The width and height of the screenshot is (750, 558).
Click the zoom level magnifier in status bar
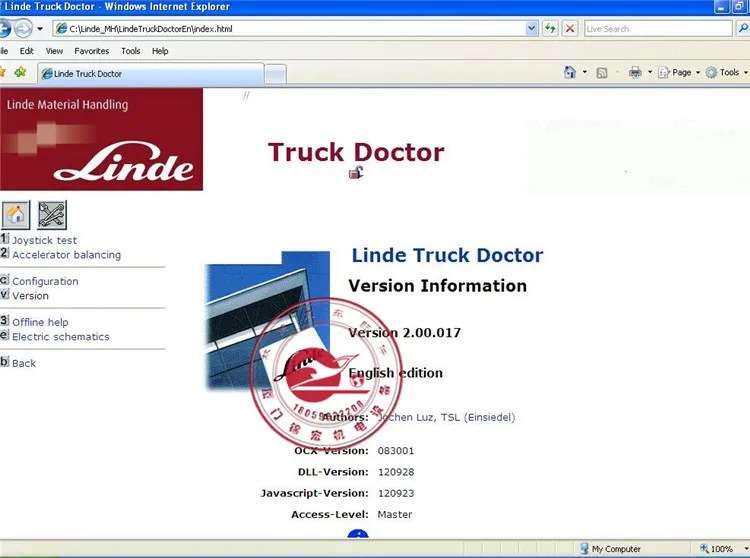[x=704, y=548]
